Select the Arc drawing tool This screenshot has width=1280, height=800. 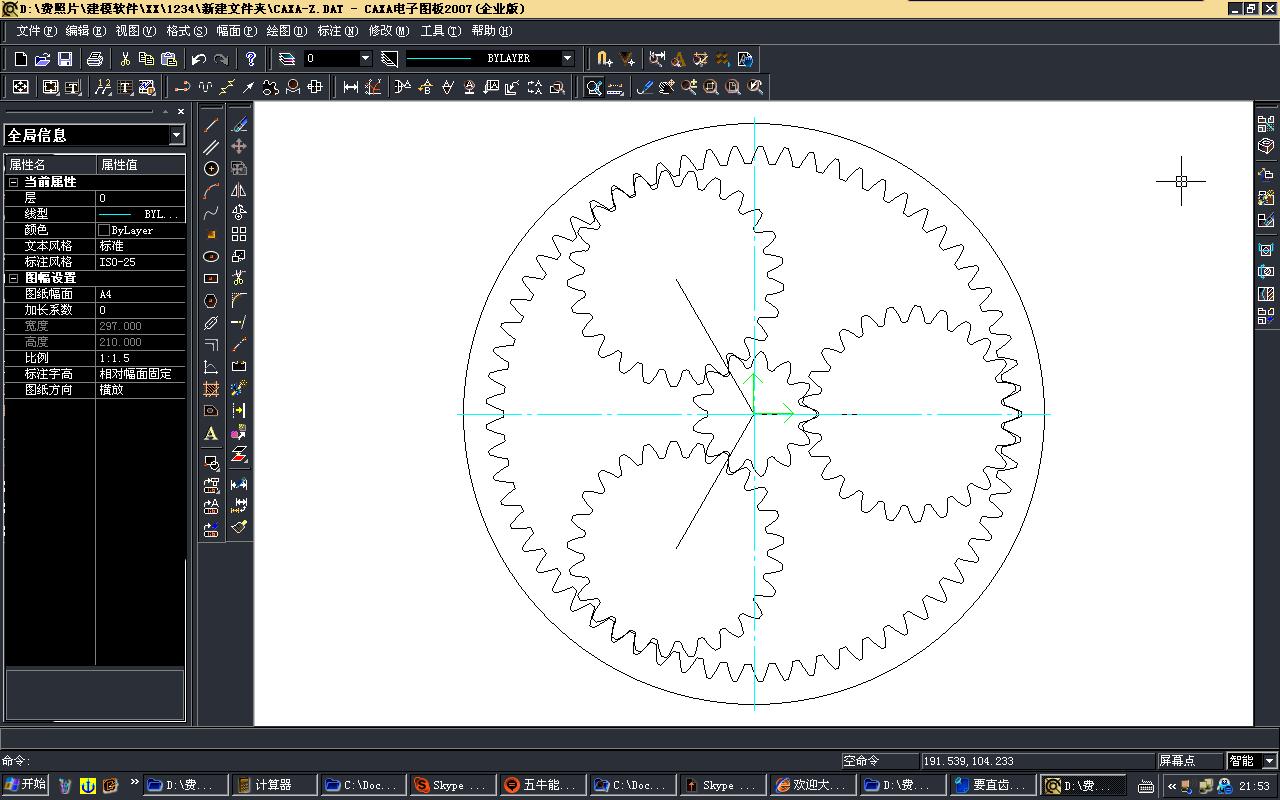tap(211, 191)
